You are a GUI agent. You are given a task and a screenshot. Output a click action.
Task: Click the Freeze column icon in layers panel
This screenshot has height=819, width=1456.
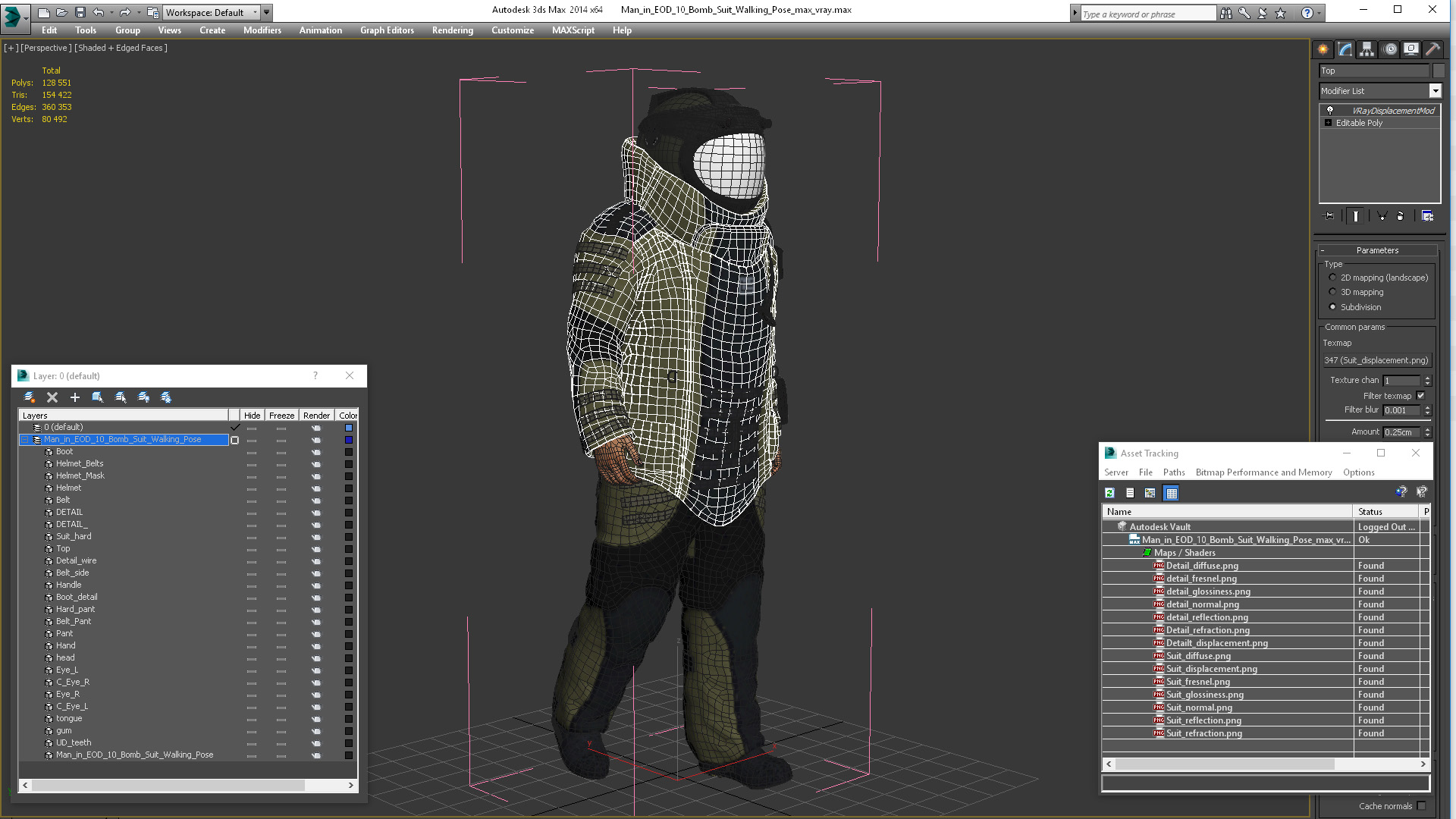click(281, 415)
